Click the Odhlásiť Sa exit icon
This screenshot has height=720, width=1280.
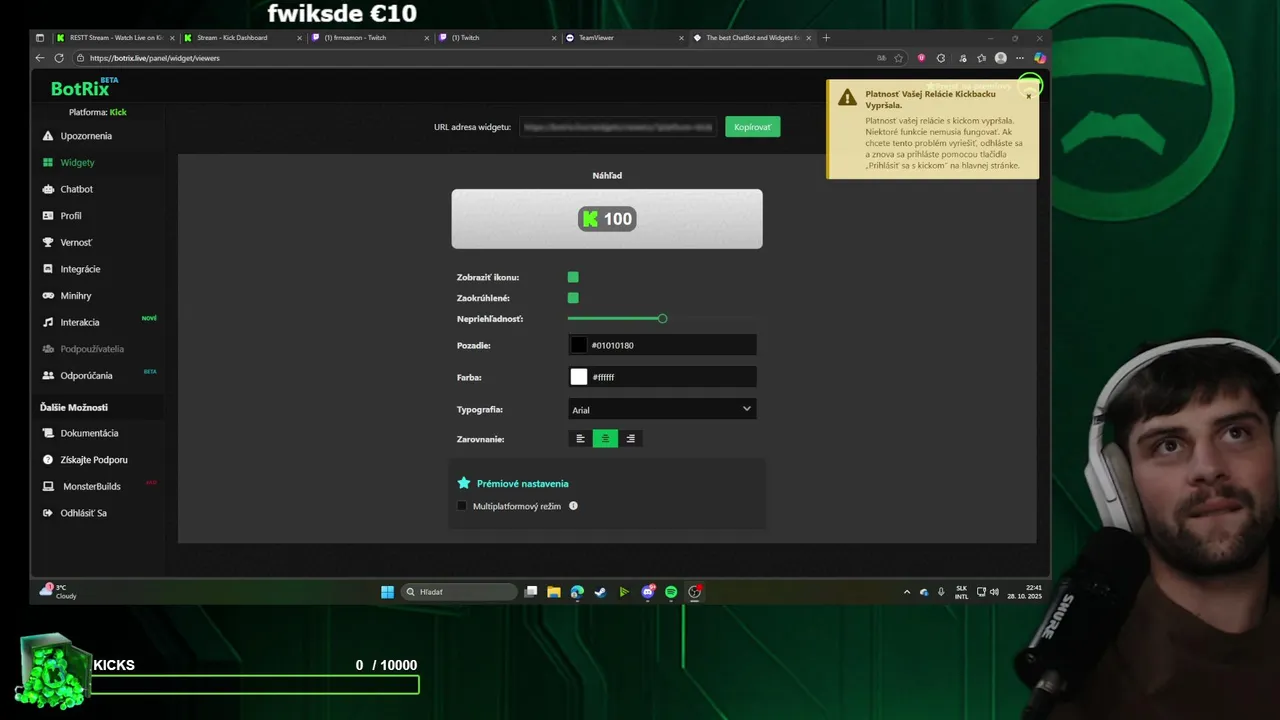(48, 513)
